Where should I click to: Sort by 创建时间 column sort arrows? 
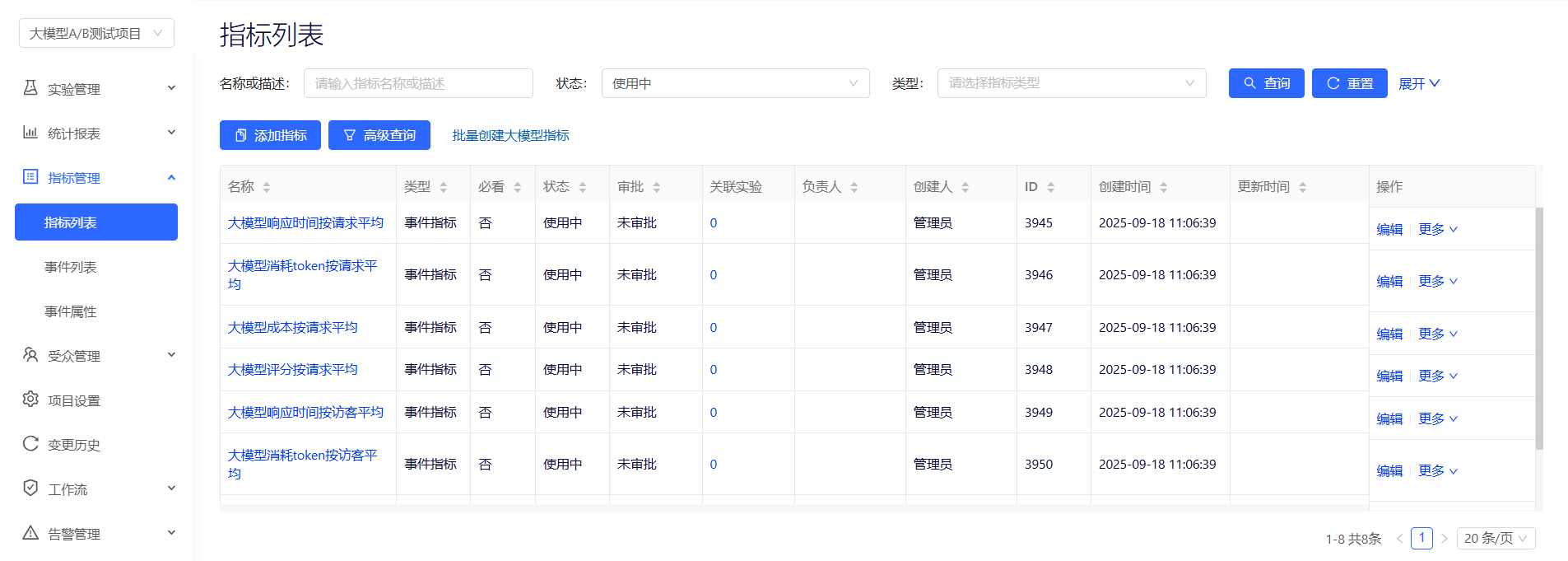1164,188
